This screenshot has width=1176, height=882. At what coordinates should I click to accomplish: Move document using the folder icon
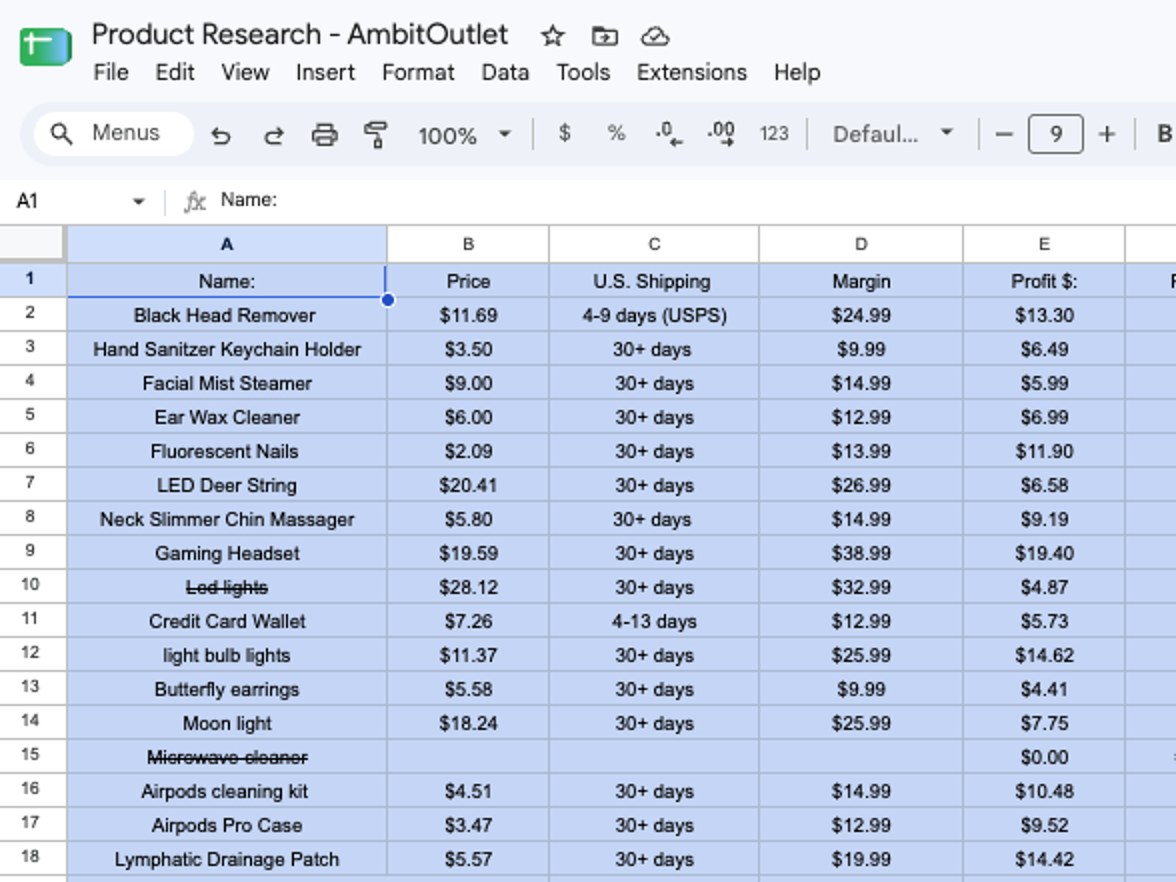(604, 35)
